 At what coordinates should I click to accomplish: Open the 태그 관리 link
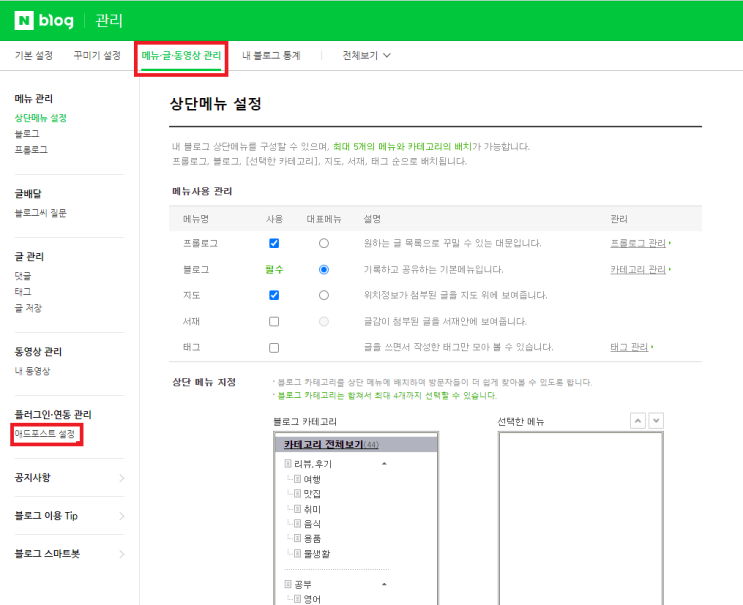tap(629, 347)
